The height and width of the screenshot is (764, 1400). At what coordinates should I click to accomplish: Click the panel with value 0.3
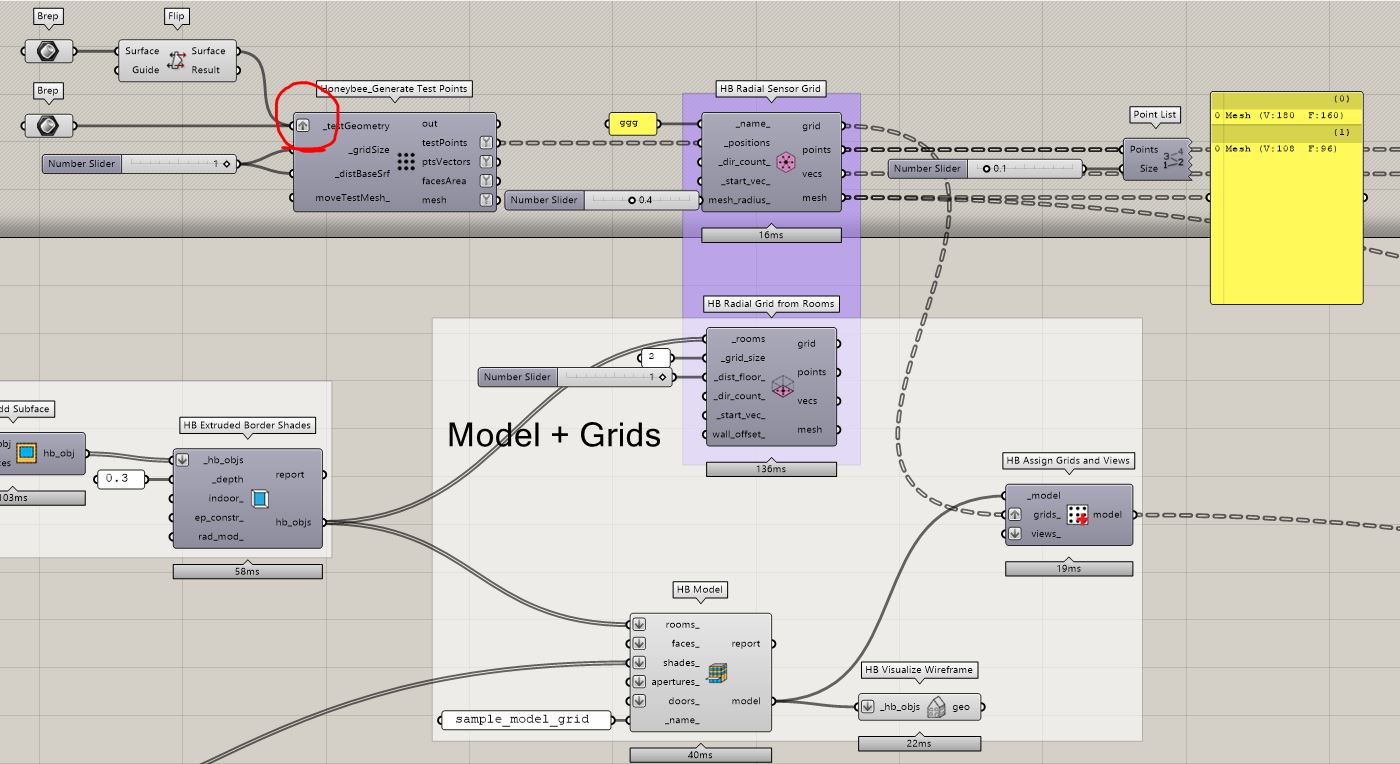(120, 479)
